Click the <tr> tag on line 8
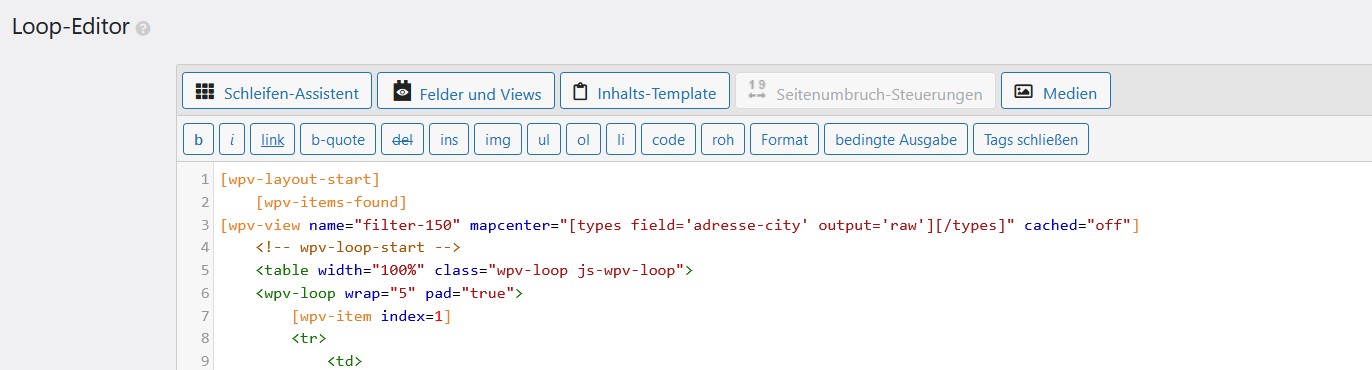 coord(309,339)
